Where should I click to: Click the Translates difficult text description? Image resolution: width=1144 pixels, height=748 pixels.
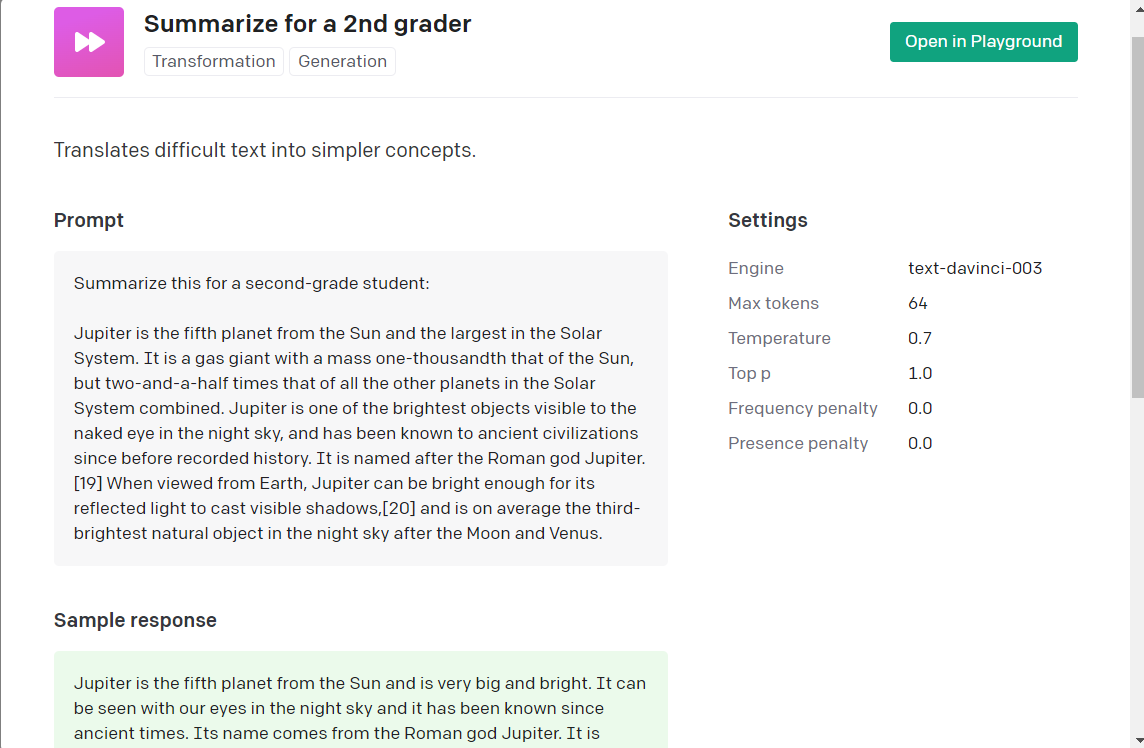(x=265, y=150)
